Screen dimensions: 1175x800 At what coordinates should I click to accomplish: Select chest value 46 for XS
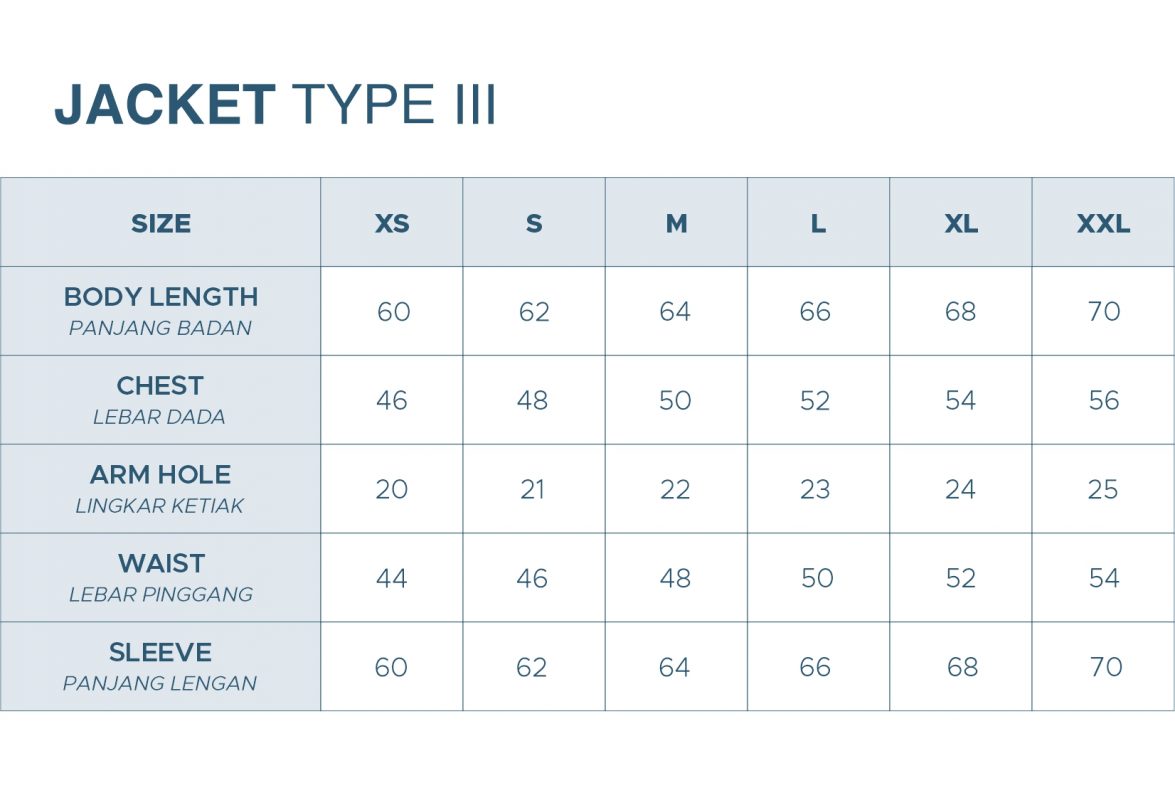pos(392,401)
